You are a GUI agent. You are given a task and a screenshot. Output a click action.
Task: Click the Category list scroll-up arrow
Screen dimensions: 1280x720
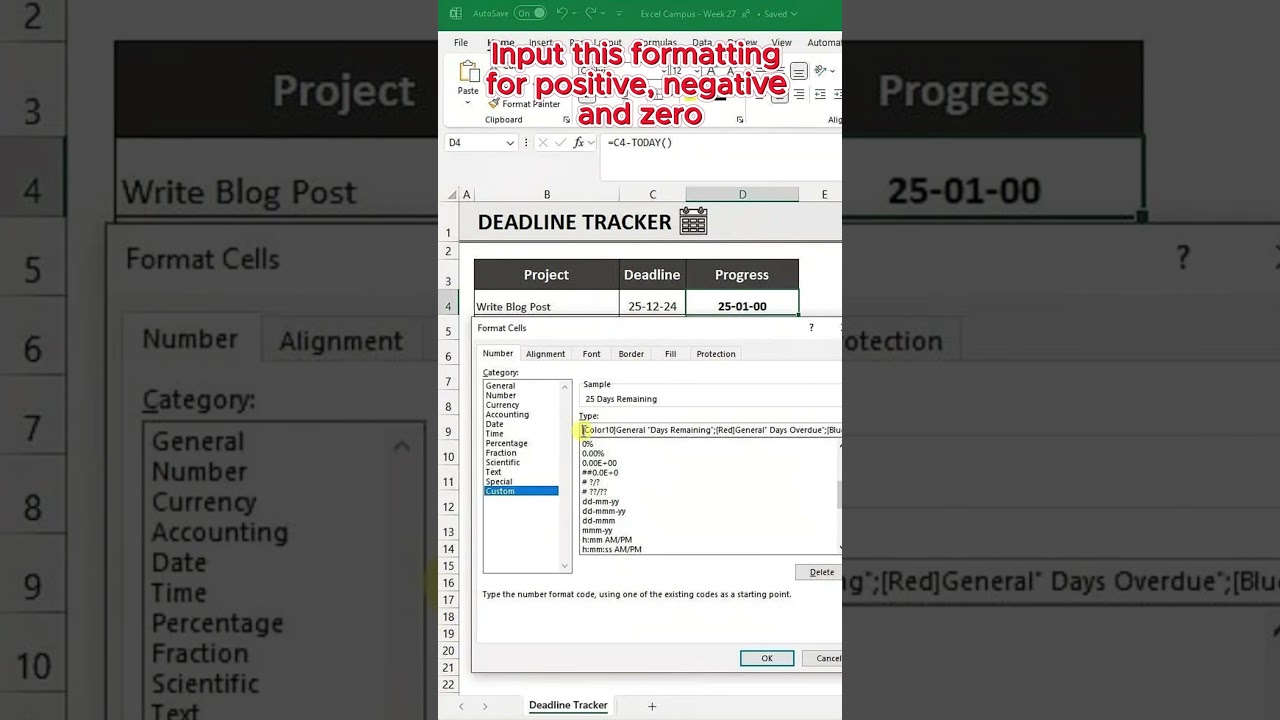[x=565, y=387]
